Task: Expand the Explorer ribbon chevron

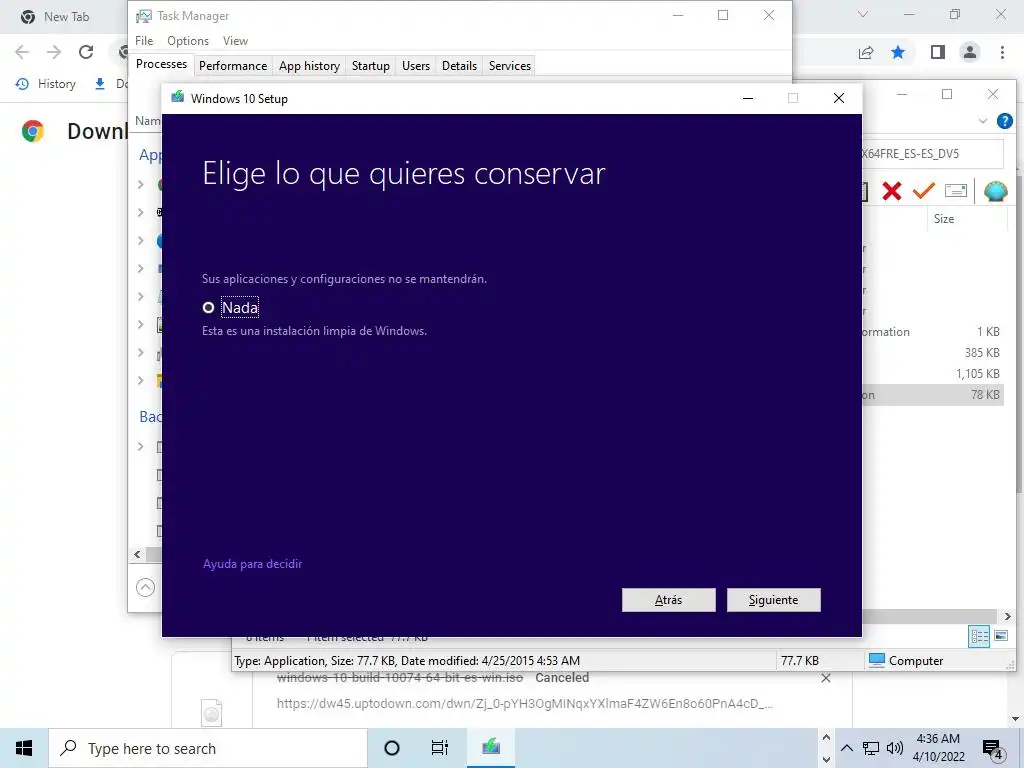Action: tap(983, 121)
